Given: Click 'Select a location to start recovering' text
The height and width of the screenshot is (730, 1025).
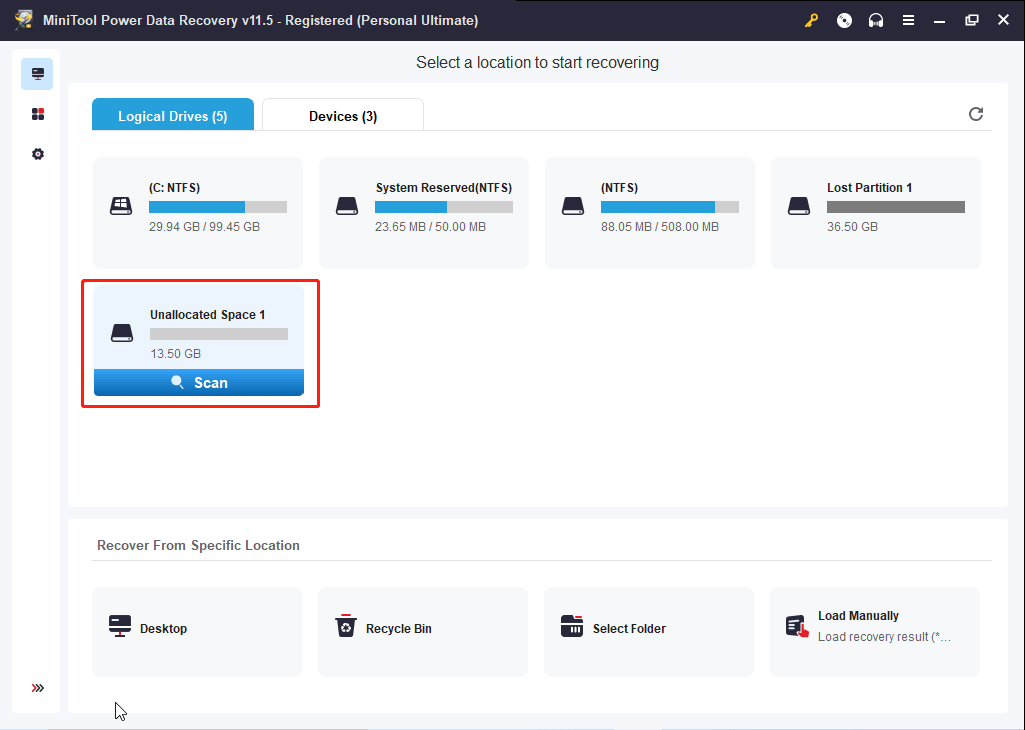Looking at the screenshot, I should (x=537, y=63).
